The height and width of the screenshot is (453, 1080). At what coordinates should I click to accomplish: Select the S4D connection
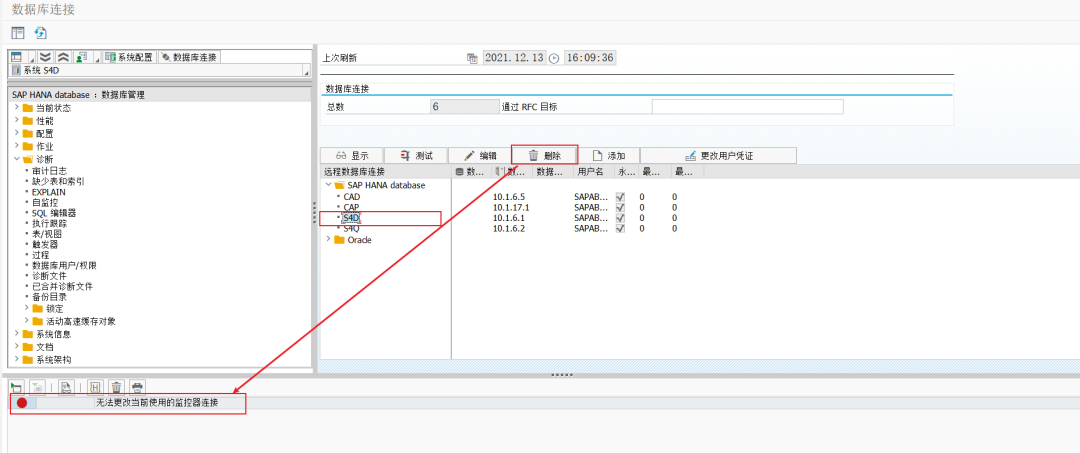coord(352,218)
